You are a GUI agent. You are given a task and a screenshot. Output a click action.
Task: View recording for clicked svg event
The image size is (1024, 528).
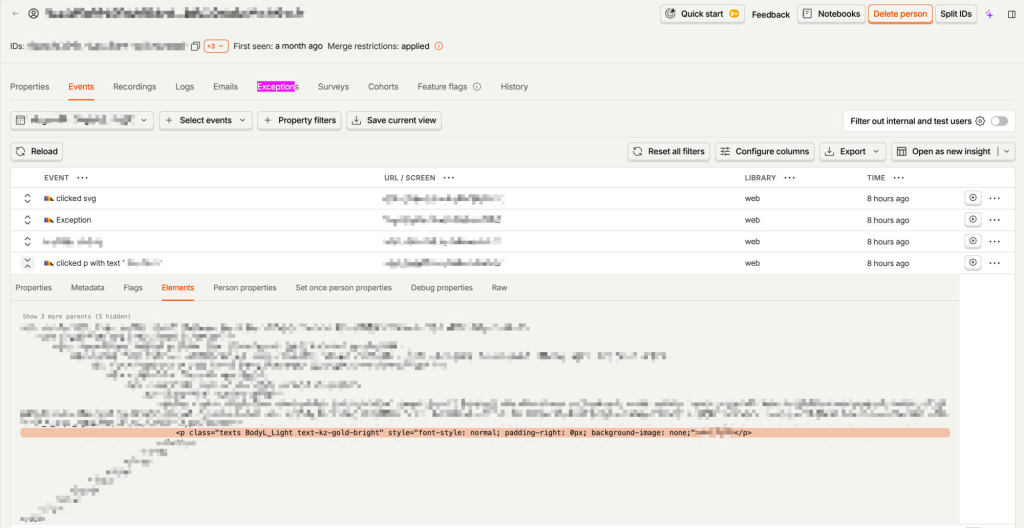point(973,198)
